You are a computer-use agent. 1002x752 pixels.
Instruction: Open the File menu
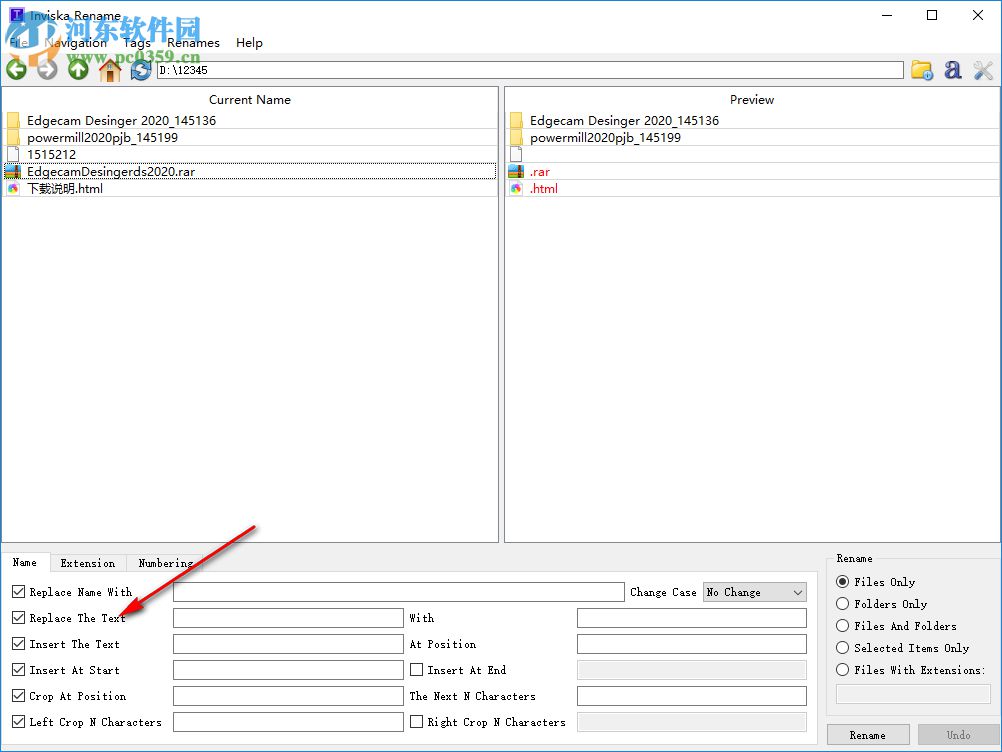(19, 43)
